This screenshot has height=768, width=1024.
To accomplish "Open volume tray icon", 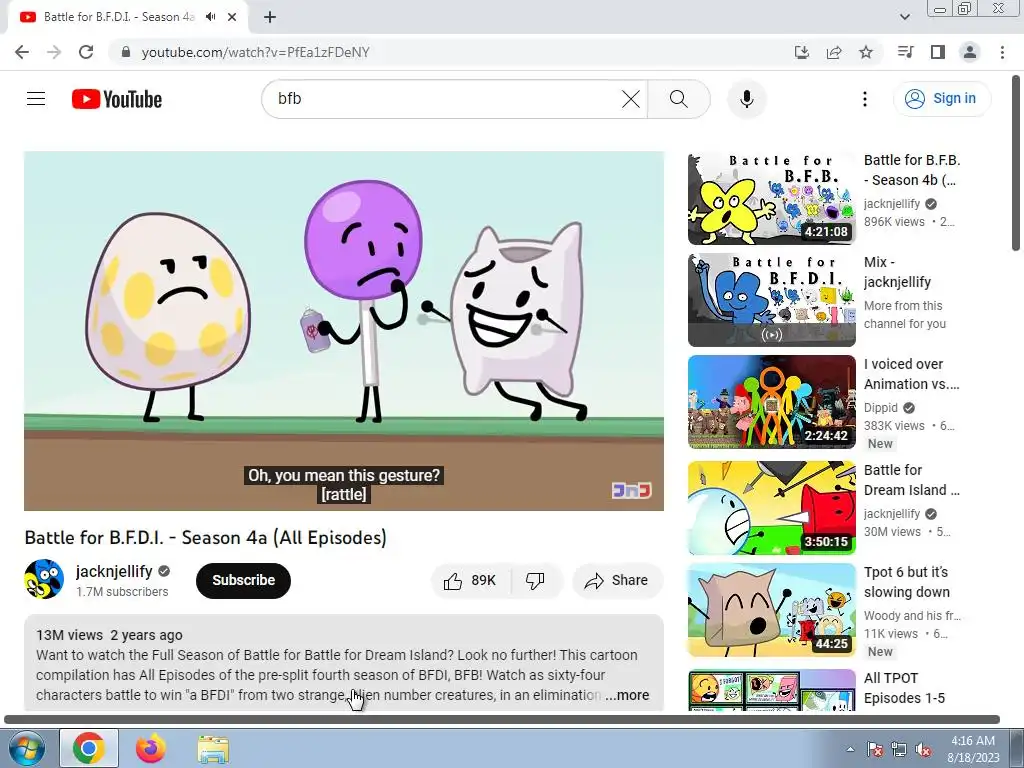I will coord(923,749).
